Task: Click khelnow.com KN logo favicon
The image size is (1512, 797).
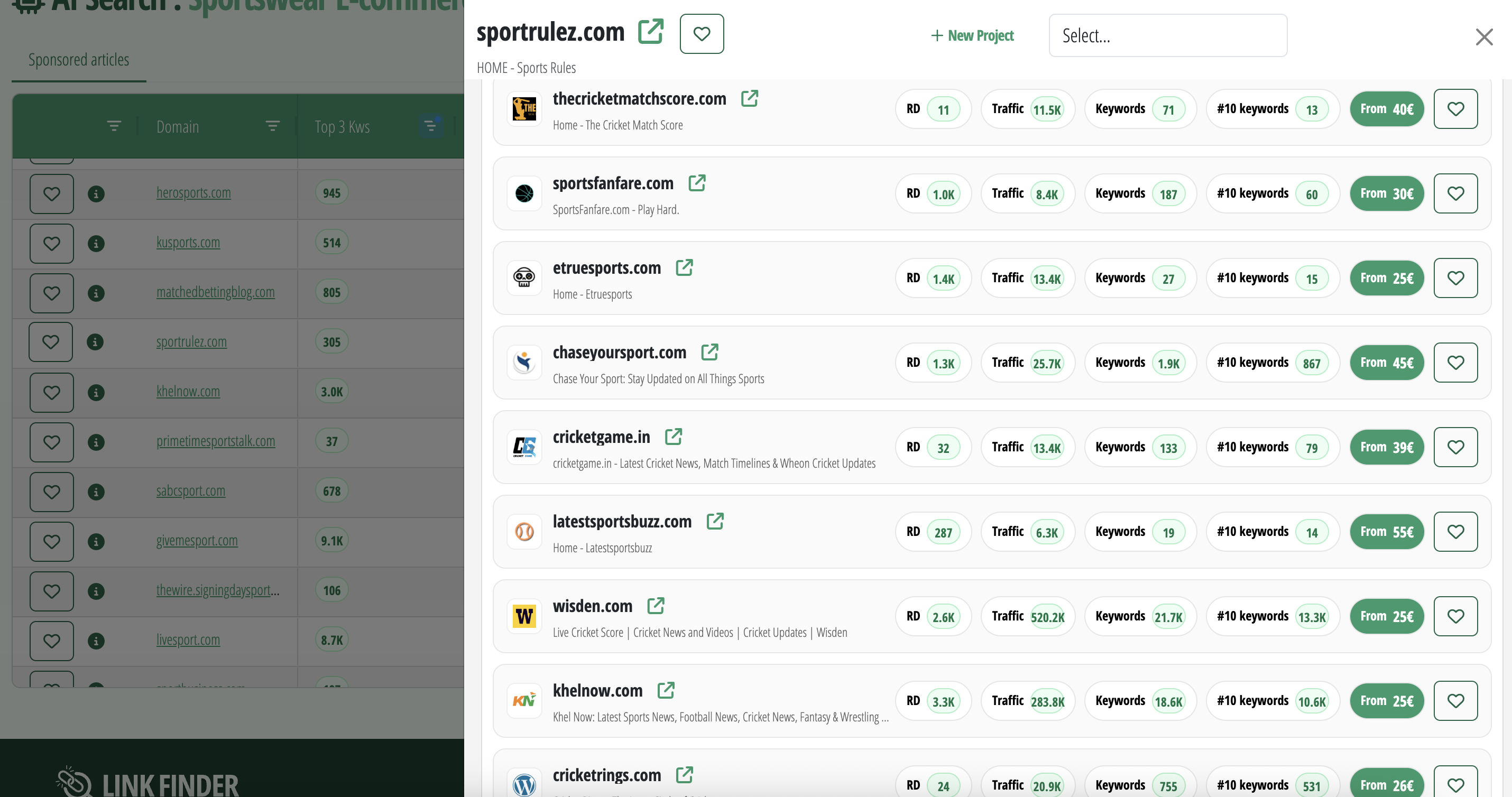Action: (524, 700)
